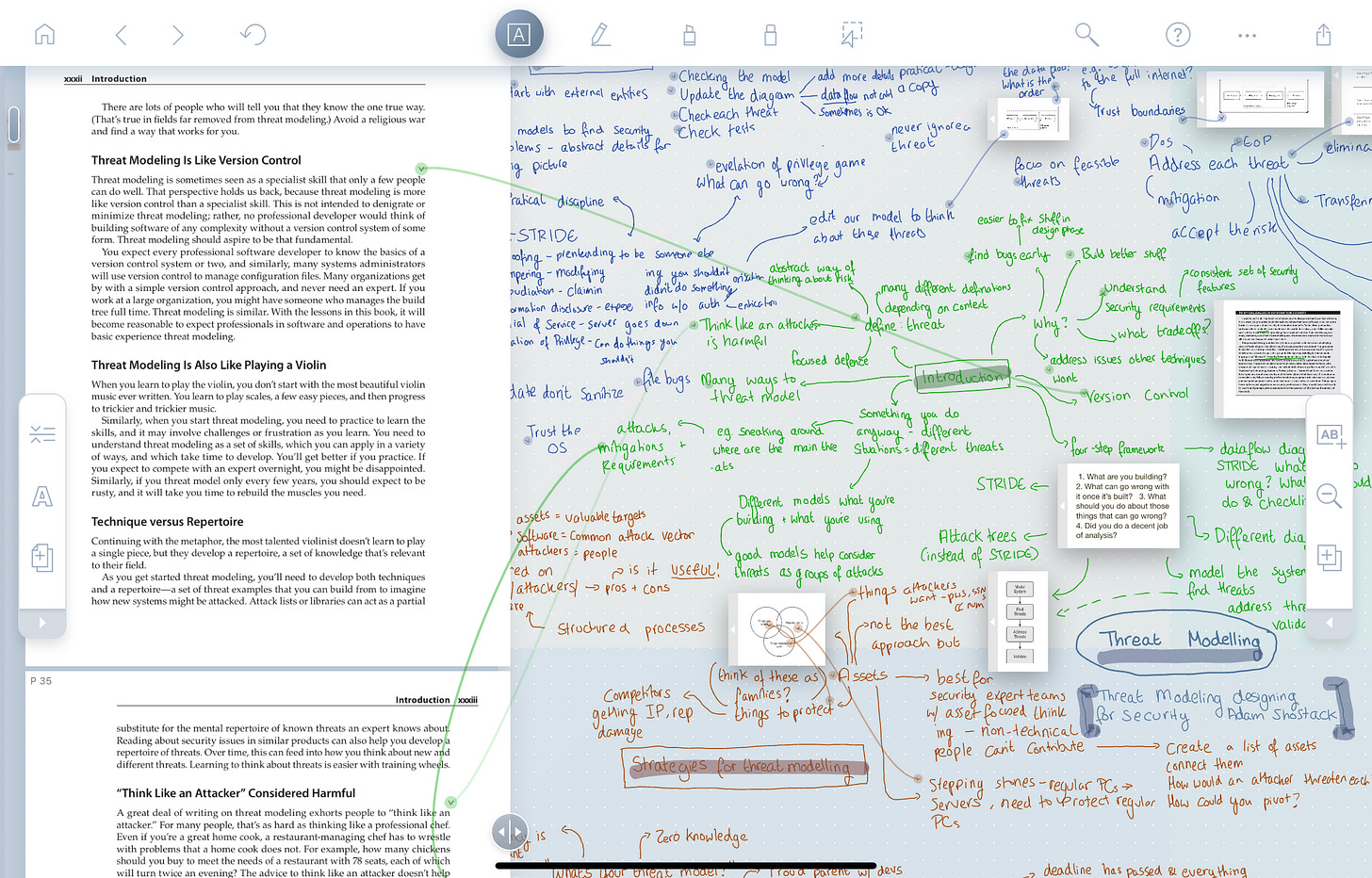Click 'Trust boundaries' handwritten note
Image resolution: width=1372 pixels, height=878 pixels.
1139,111
